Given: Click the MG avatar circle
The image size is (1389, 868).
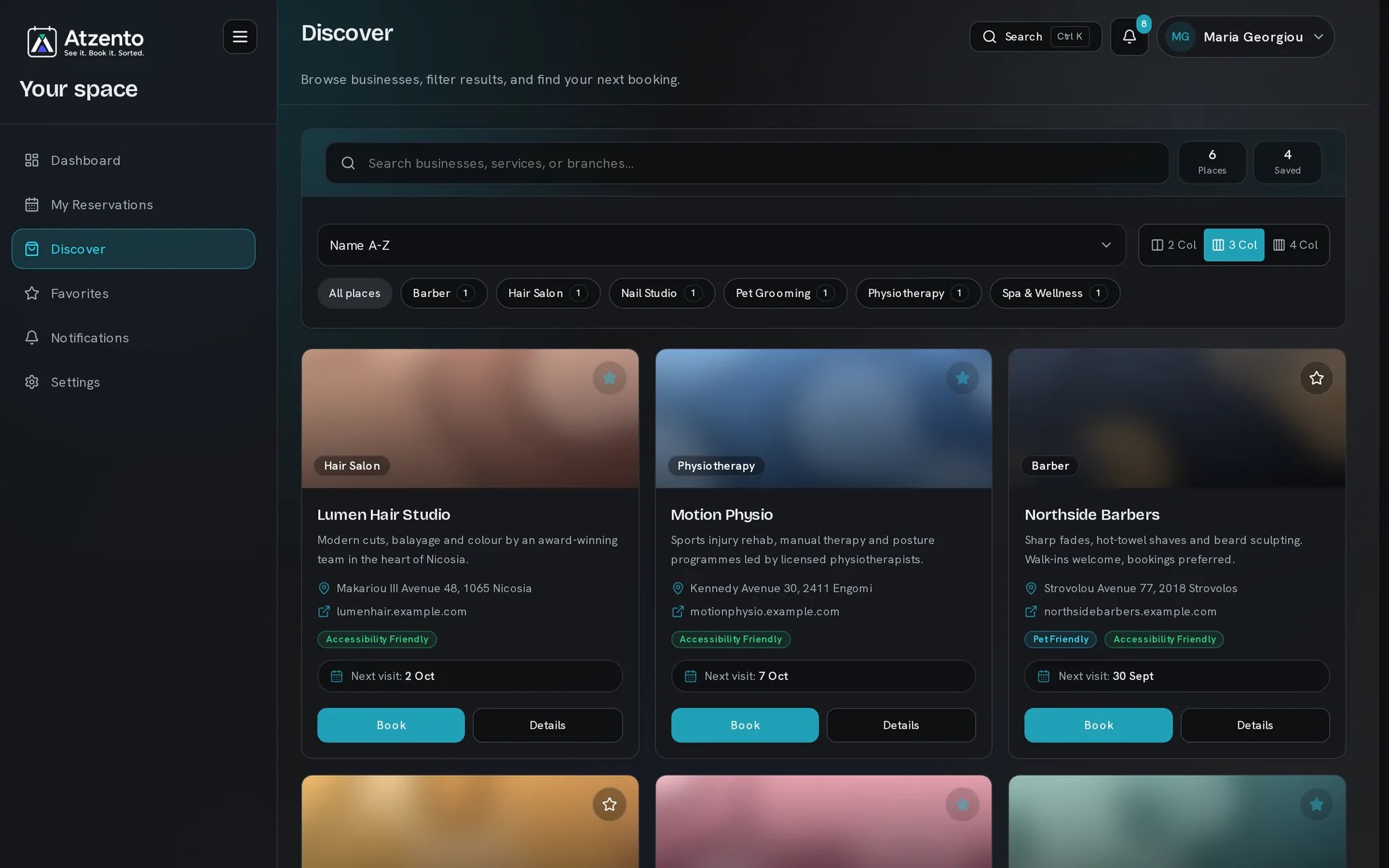Looking at the screenshot, I should [x=1180, y=37].
